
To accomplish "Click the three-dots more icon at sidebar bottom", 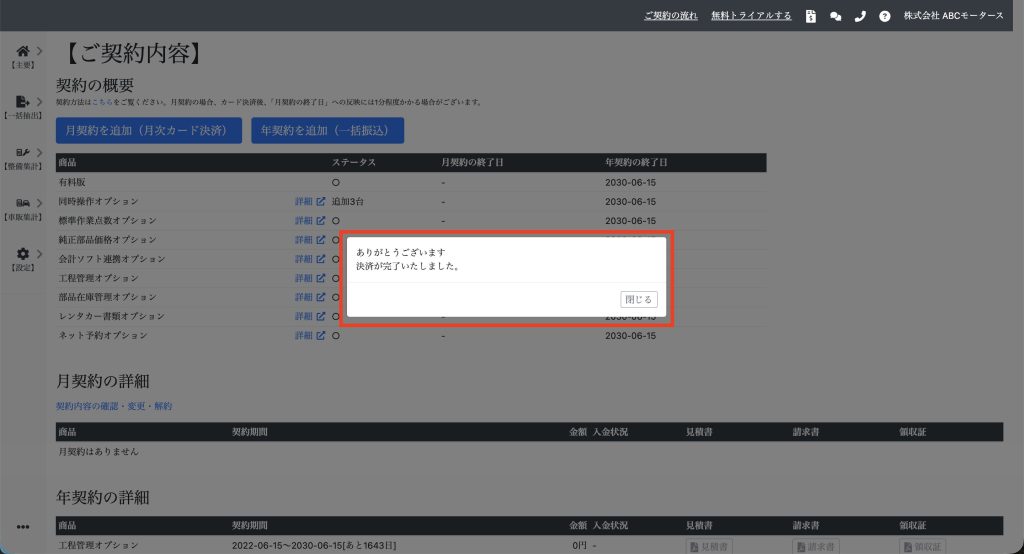I will [x=23, y=527].
